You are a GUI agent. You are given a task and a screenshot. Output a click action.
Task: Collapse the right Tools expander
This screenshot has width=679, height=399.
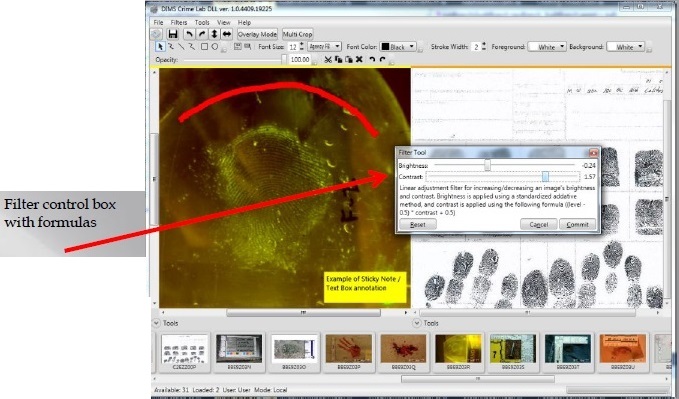(417, 323)
